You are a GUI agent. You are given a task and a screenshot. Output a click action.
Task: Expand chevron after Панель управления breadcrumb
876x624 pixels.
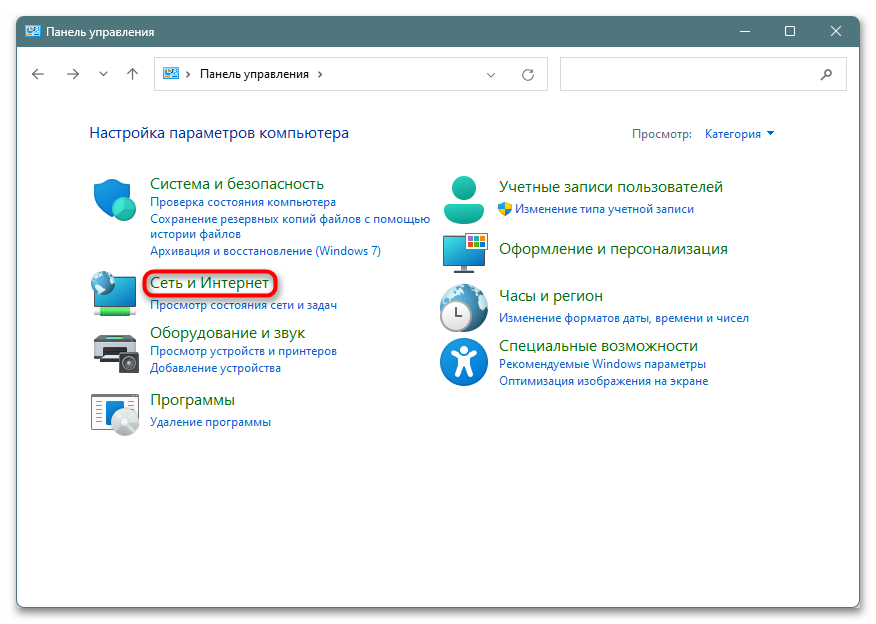click(320, 74)
